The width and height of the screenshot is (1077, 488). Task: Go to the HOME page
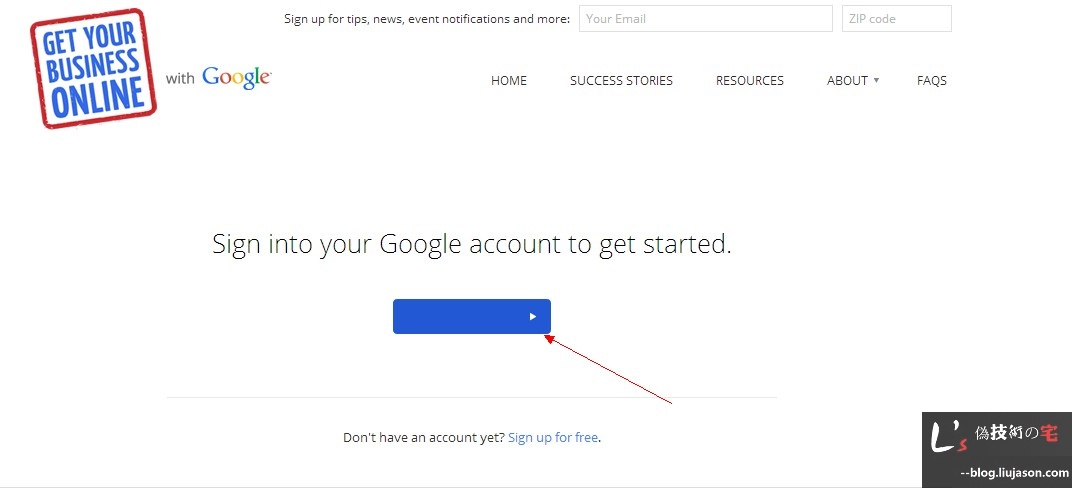[x=508, y=81]
